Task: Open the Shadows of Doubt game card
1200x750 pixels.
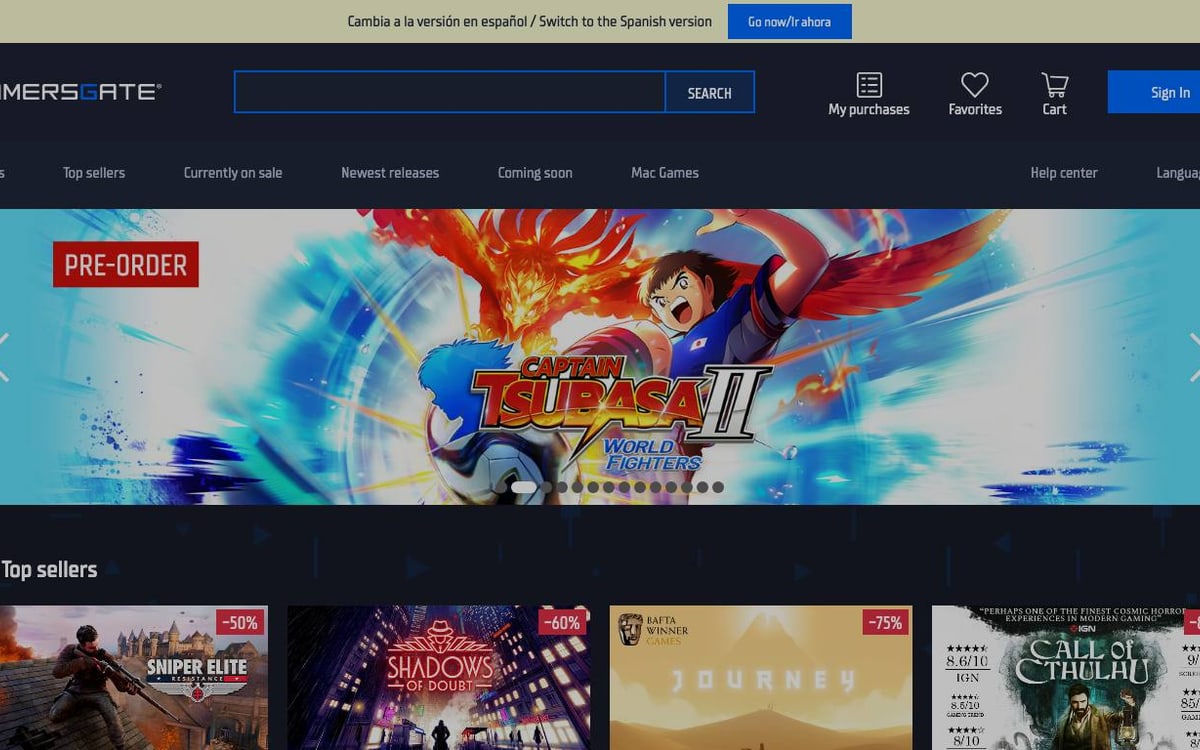Action: [x=439, y=678]
